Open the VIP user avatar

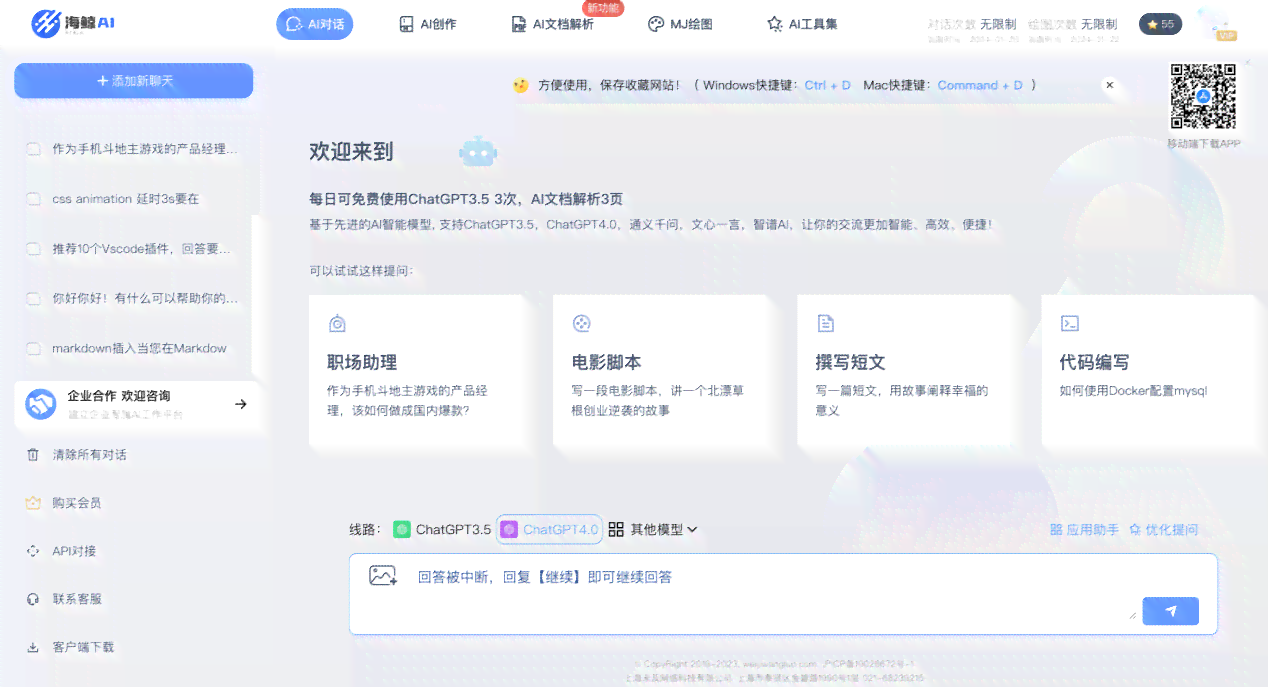pos(1217,24)
